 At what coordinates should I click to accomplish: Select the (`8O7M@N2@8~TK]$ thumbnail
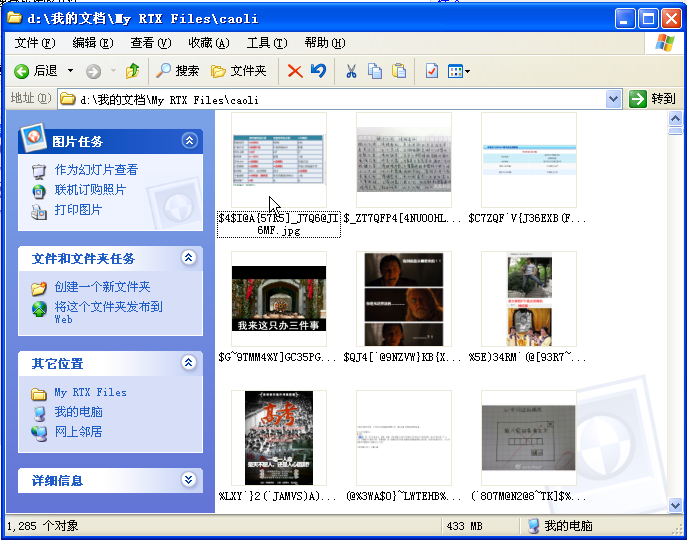[529, 438]
